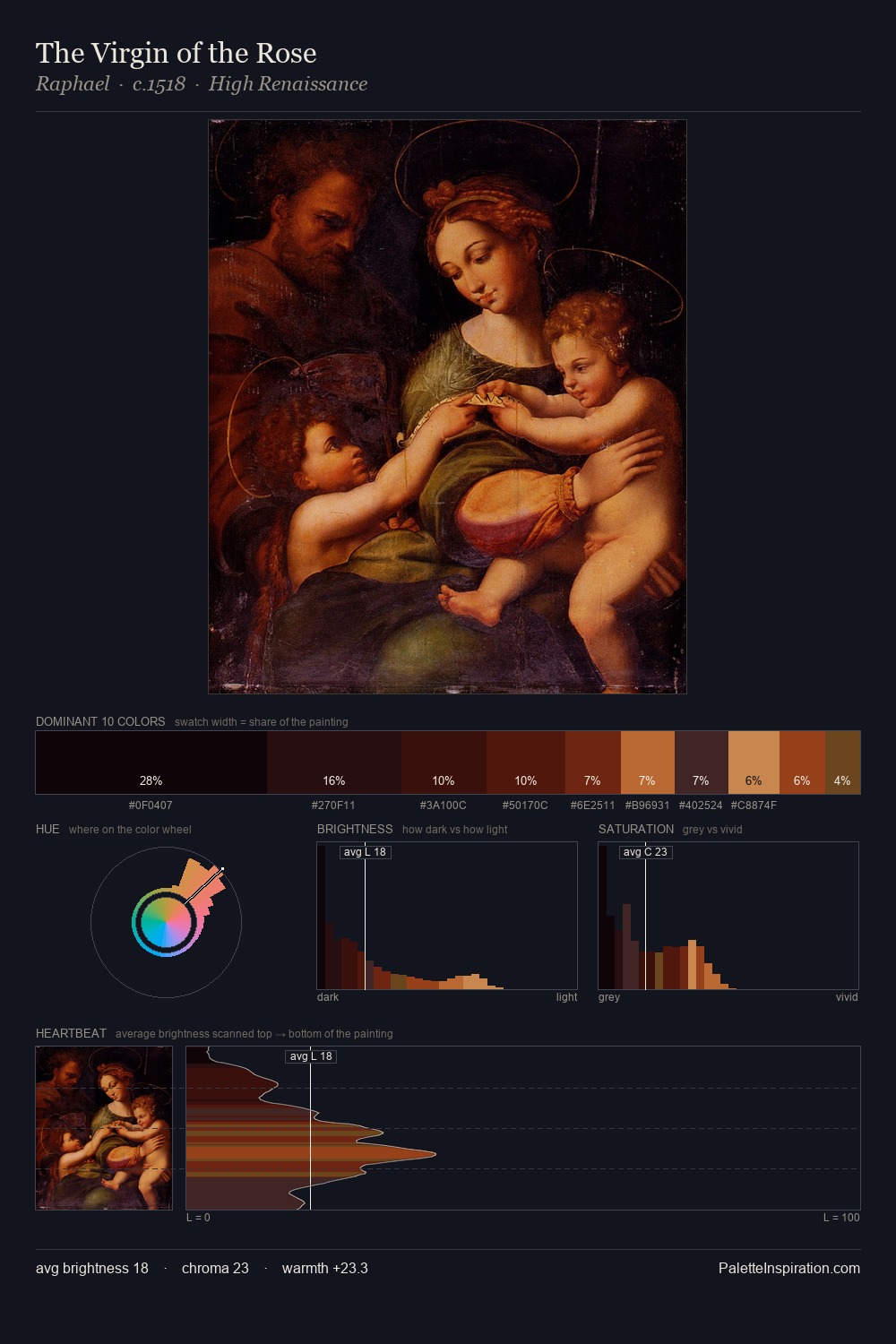Click "where on the color wheel" caption

pyautogui.click(x=130, y=830)
